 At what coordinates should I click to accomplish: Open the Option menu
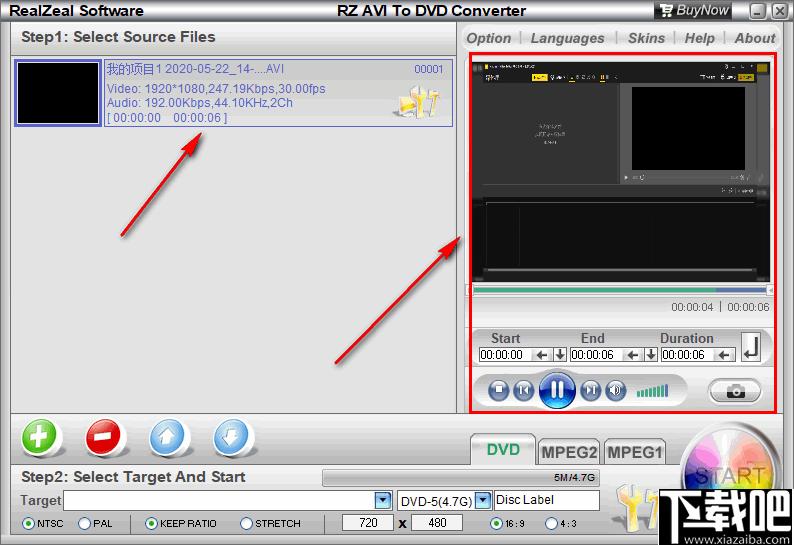coord(489,38)
